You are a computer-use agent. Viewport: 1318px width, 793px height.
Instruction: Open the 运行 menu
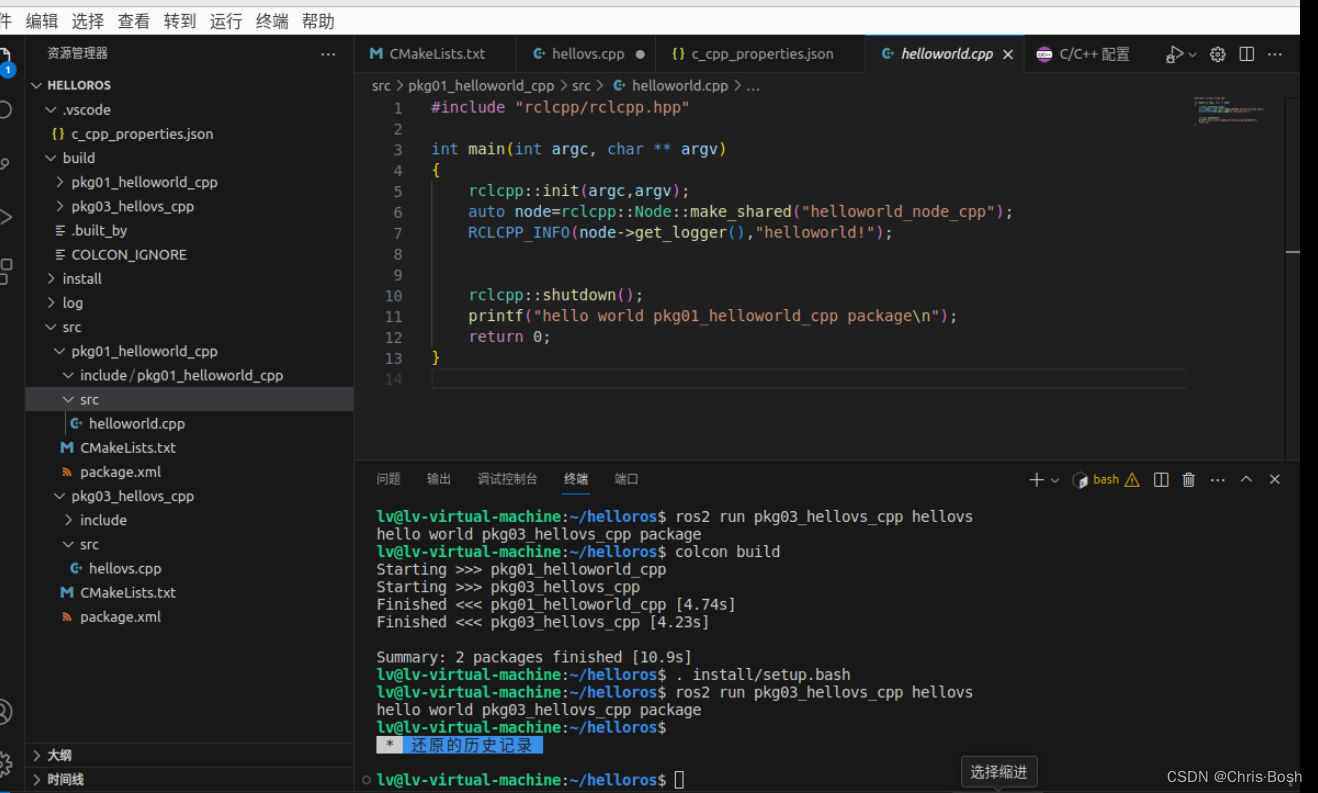pos(226,21)
